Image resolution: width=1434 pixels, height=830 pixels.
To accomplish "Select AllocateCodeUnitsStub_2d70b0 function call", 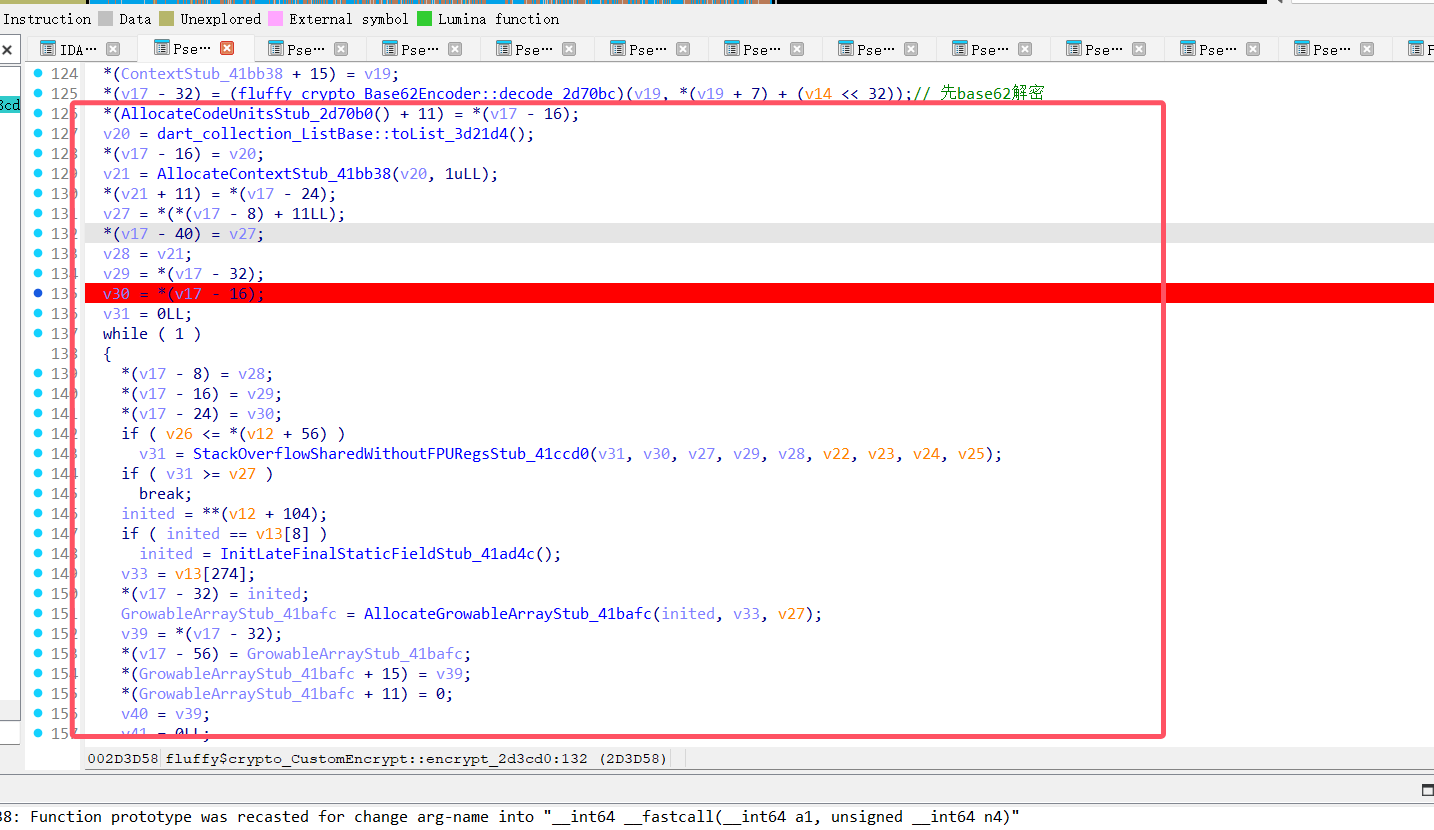I will (247, 113).
